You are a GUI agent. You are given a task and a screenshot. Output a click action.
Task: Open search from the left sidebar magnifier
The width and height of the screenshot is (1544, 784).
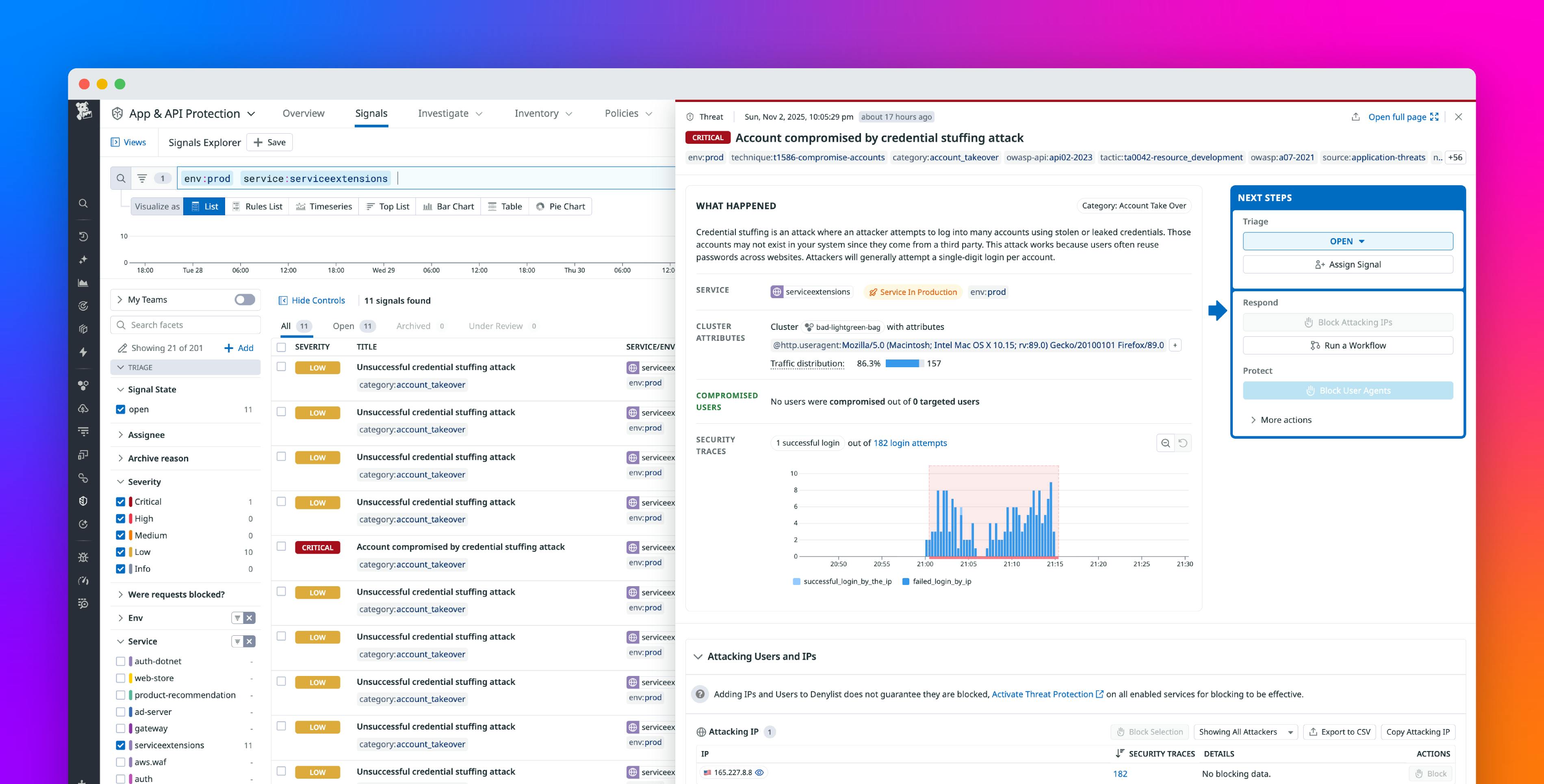tap(83, 203)
